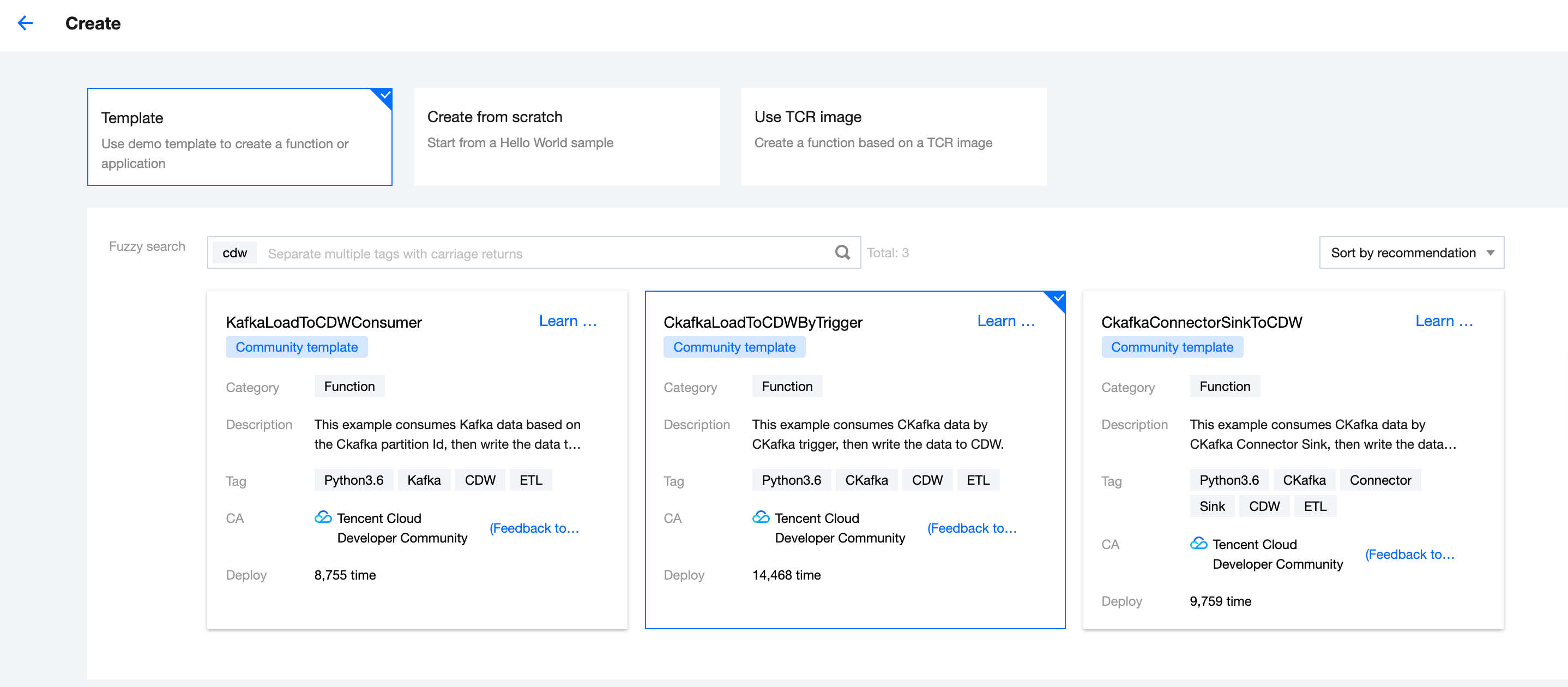The width and height of the screenshot is (1568, 687).
Task: Open Sort by recommendation dropdown
Action: click(1403, 252)
